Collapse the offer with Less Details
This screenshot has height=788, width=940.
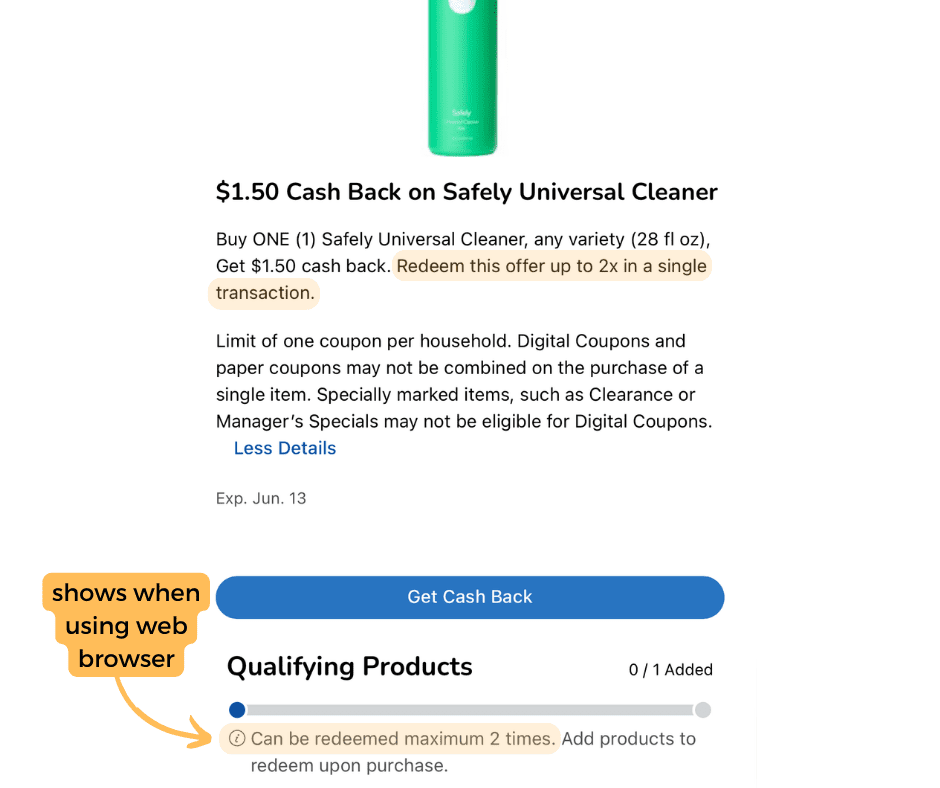point(285,448)
